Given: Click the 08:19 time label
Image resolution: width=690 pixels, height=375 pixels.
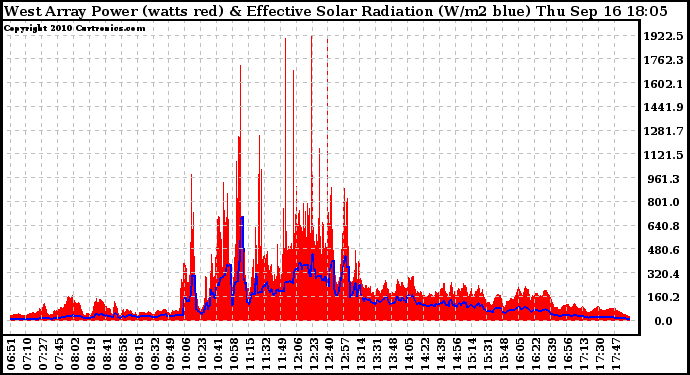Looking at the screenshot, I should click(x=91, y=354).
